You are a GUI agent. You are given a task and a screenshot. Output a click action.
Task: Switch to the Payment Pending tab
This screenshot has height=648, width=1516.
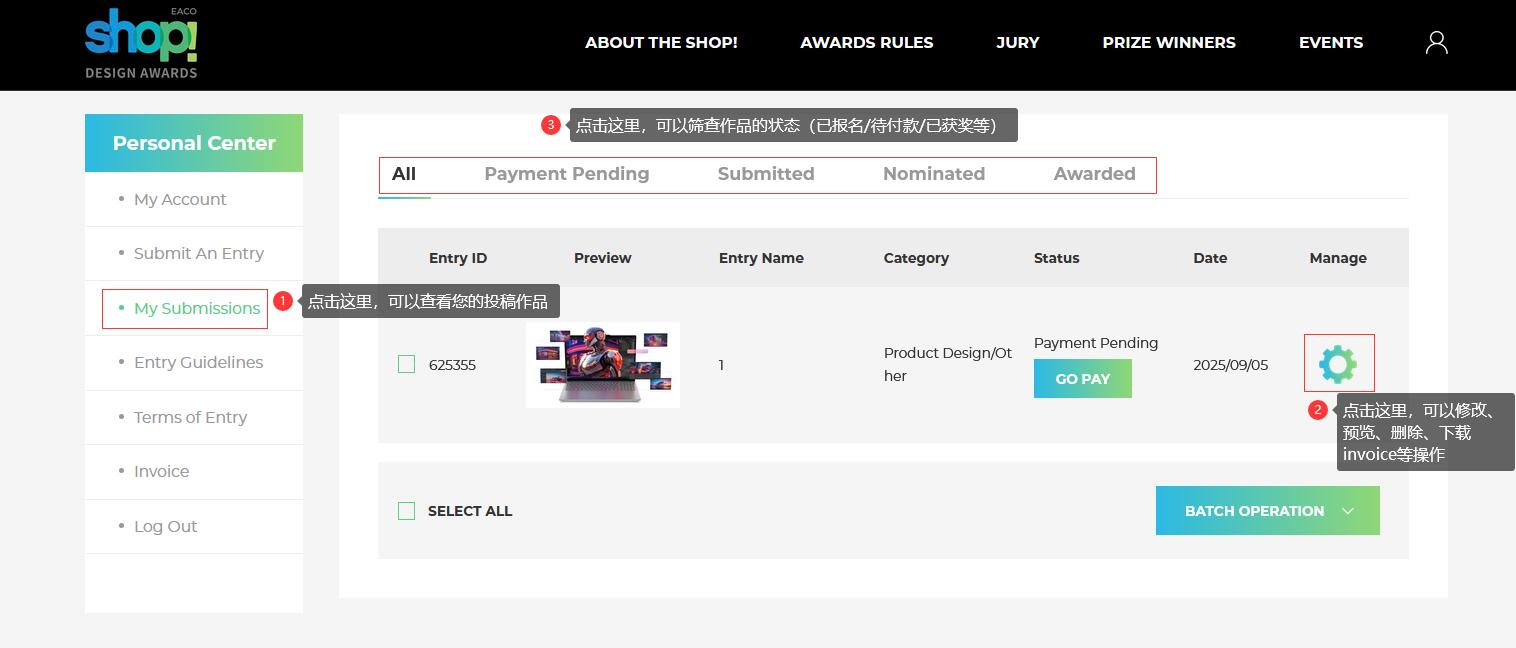(566, 174)
